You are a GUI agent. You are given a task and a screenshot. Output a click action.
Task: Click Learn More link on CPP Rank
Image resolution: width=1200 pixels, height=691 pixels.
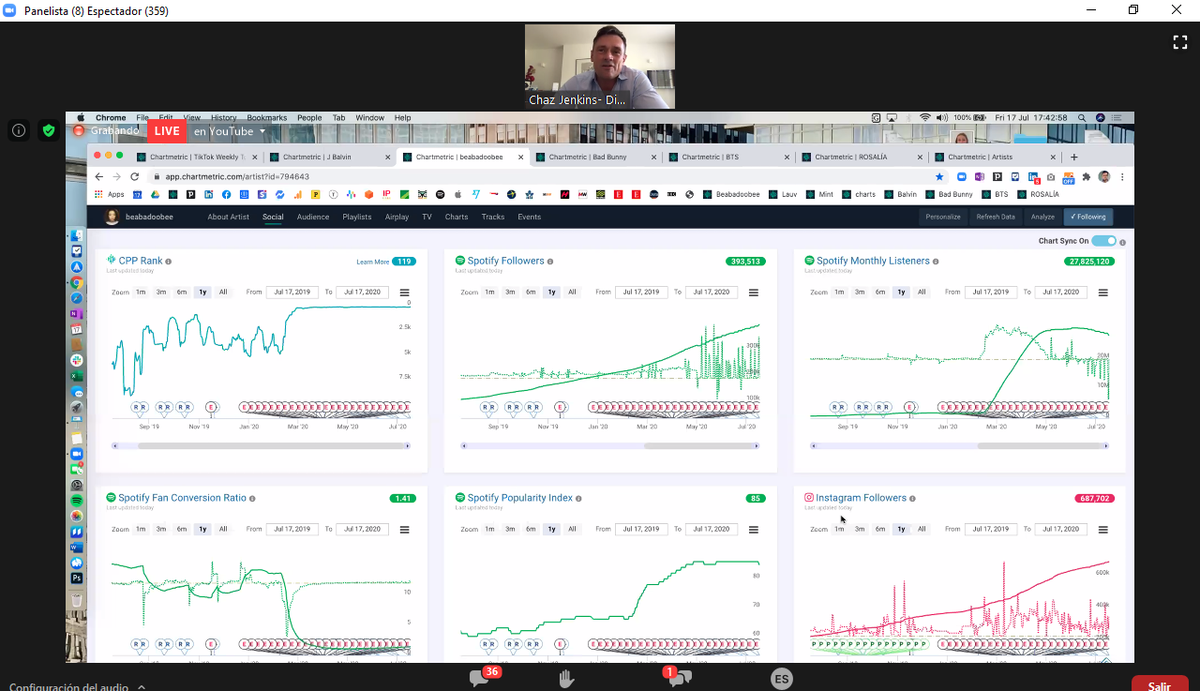click(x=372, y=262)
